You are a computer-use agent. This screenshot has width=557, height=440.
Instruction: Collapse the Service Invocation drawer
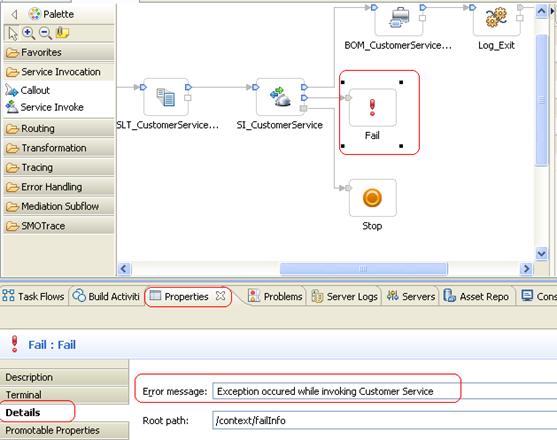[59, 72]
